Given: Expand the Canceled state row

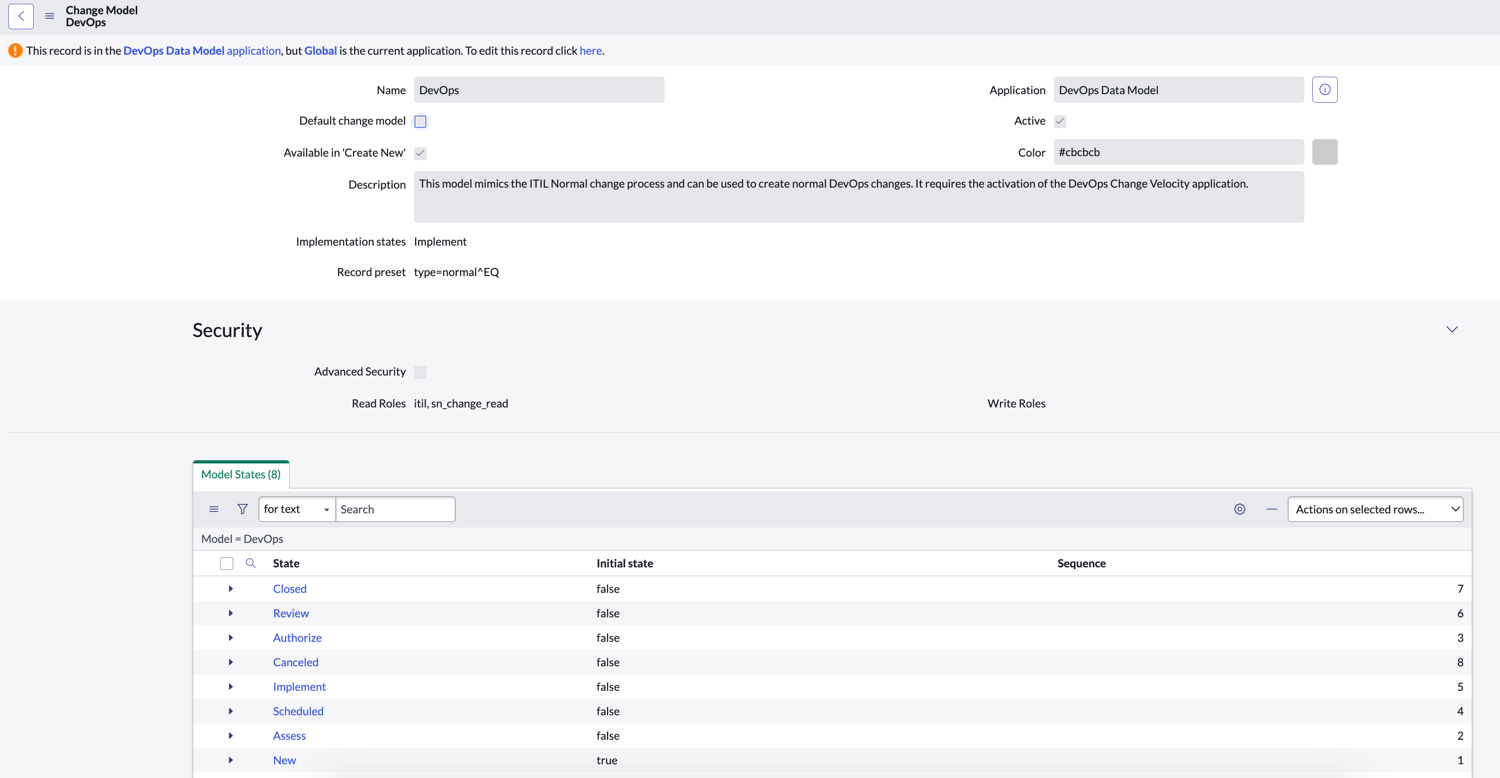Looking at the screenshot, I should (231, 662).
